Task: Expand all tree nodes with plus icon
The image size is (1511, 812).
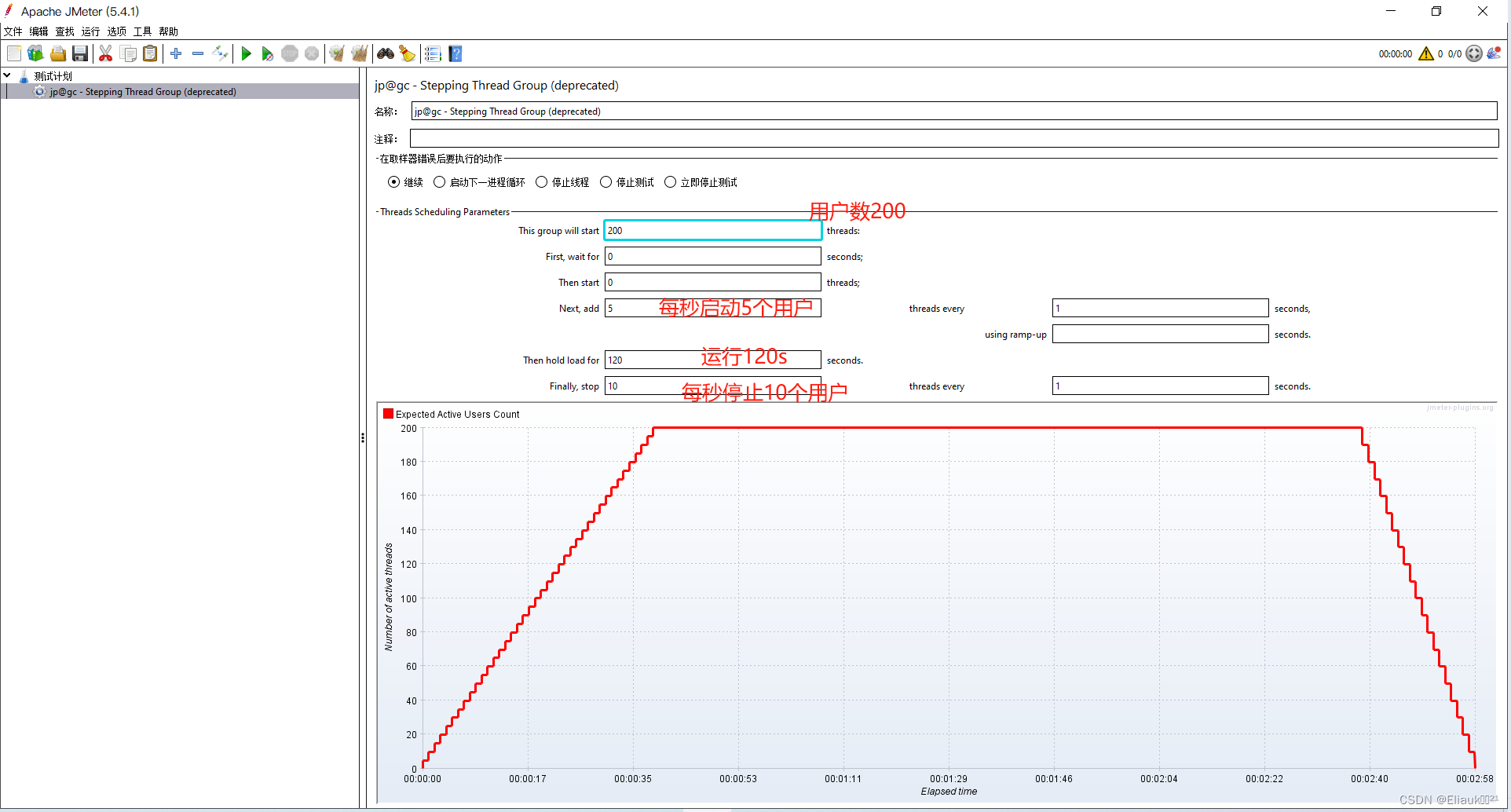Action: click(176, 53)
